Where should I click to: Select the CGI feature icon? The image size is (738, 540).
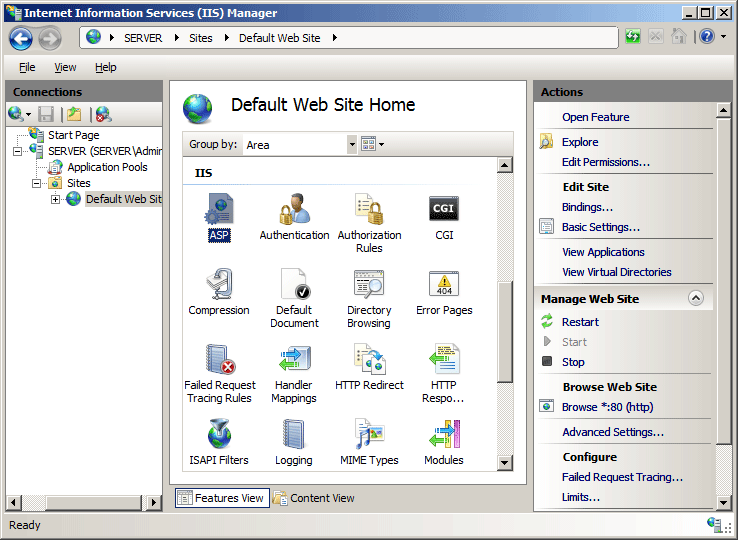[443, 209]
